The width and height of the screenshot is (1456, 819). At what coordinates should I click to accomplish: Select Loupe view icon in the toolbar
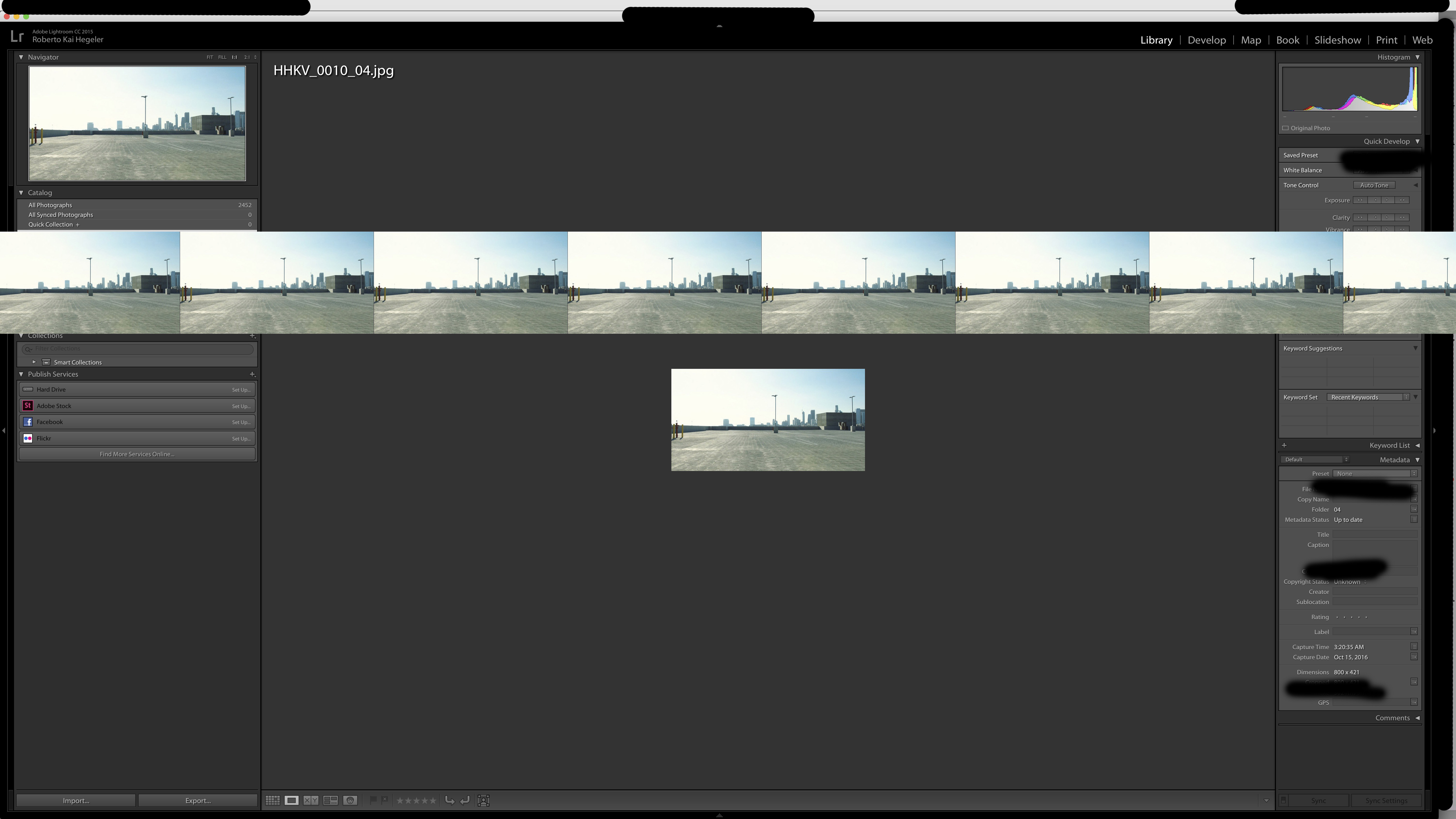coord(292,800)
